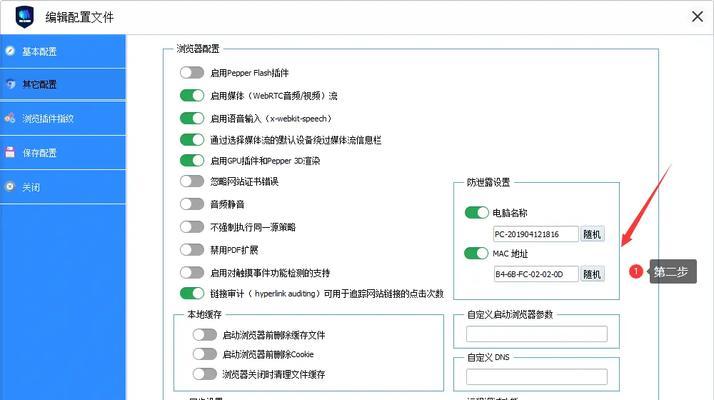Screen dimensions: 714x400
Task: Click the 其它配置 sidebar icon
Action: pyautogui.click(x=10, y=84)
